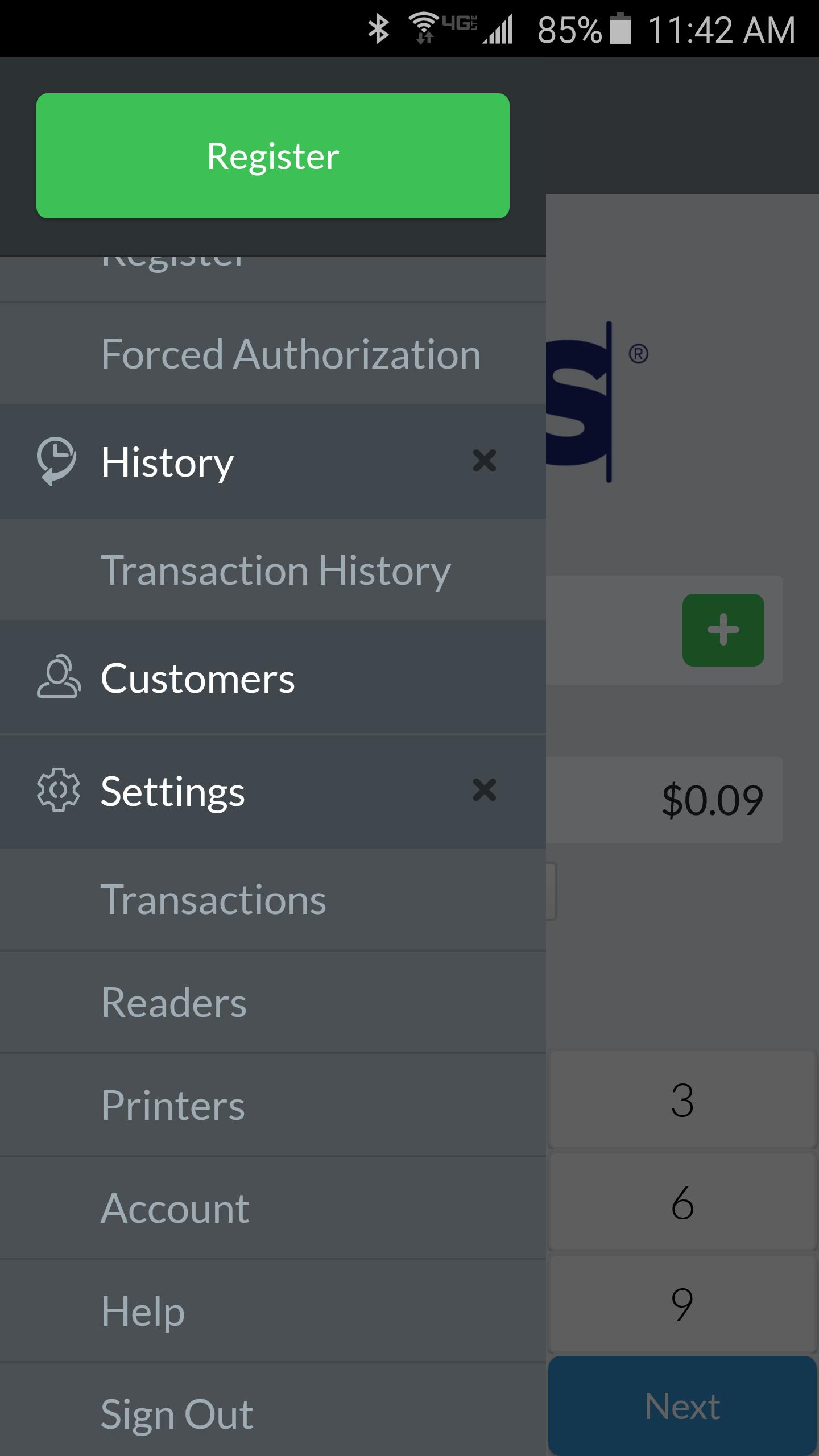Click the History clock icon
Screen dimensions: 819x1456
(x=56, y=461)
